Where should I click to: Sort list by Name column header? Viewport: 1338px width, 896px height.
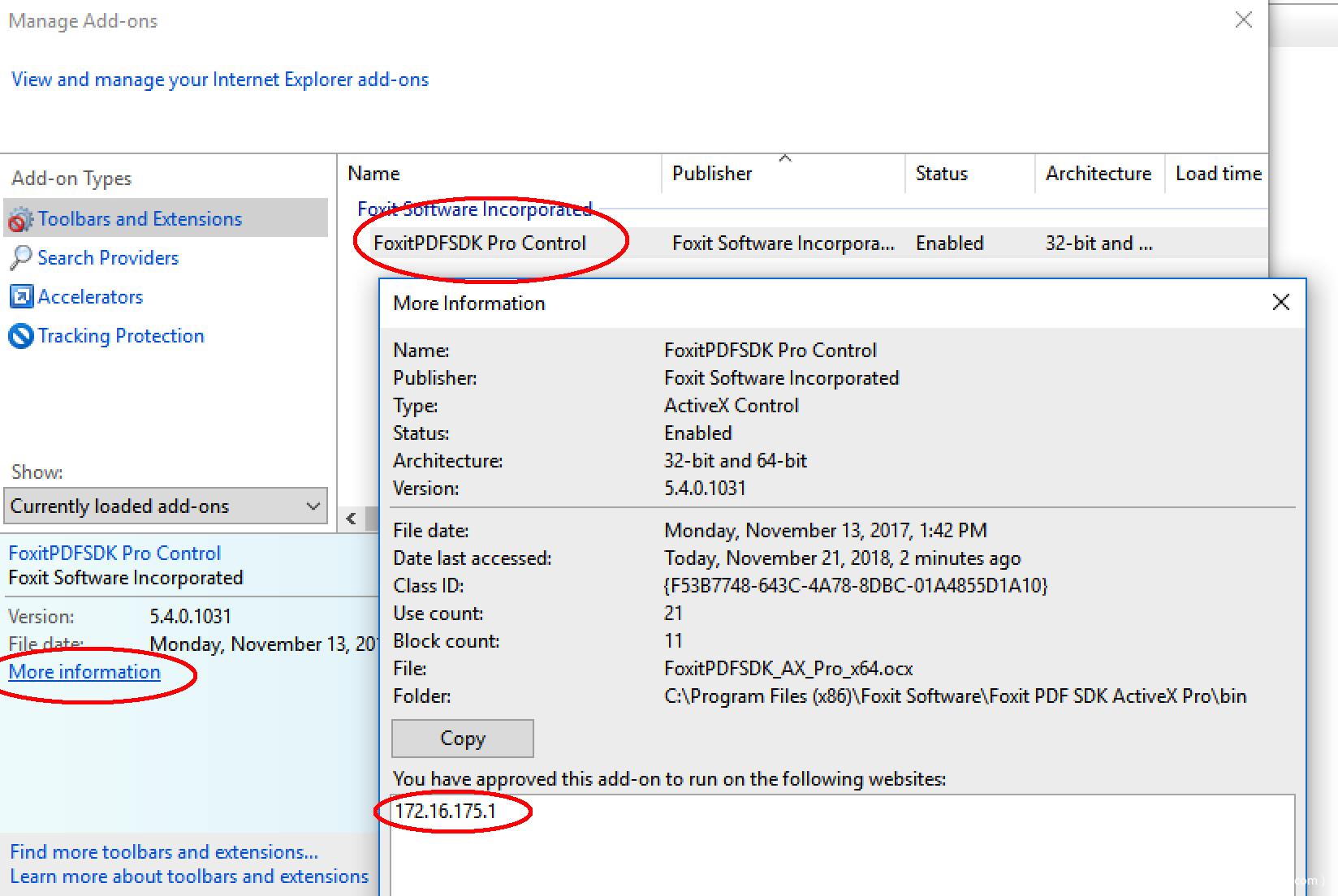[x=373, y=174]
